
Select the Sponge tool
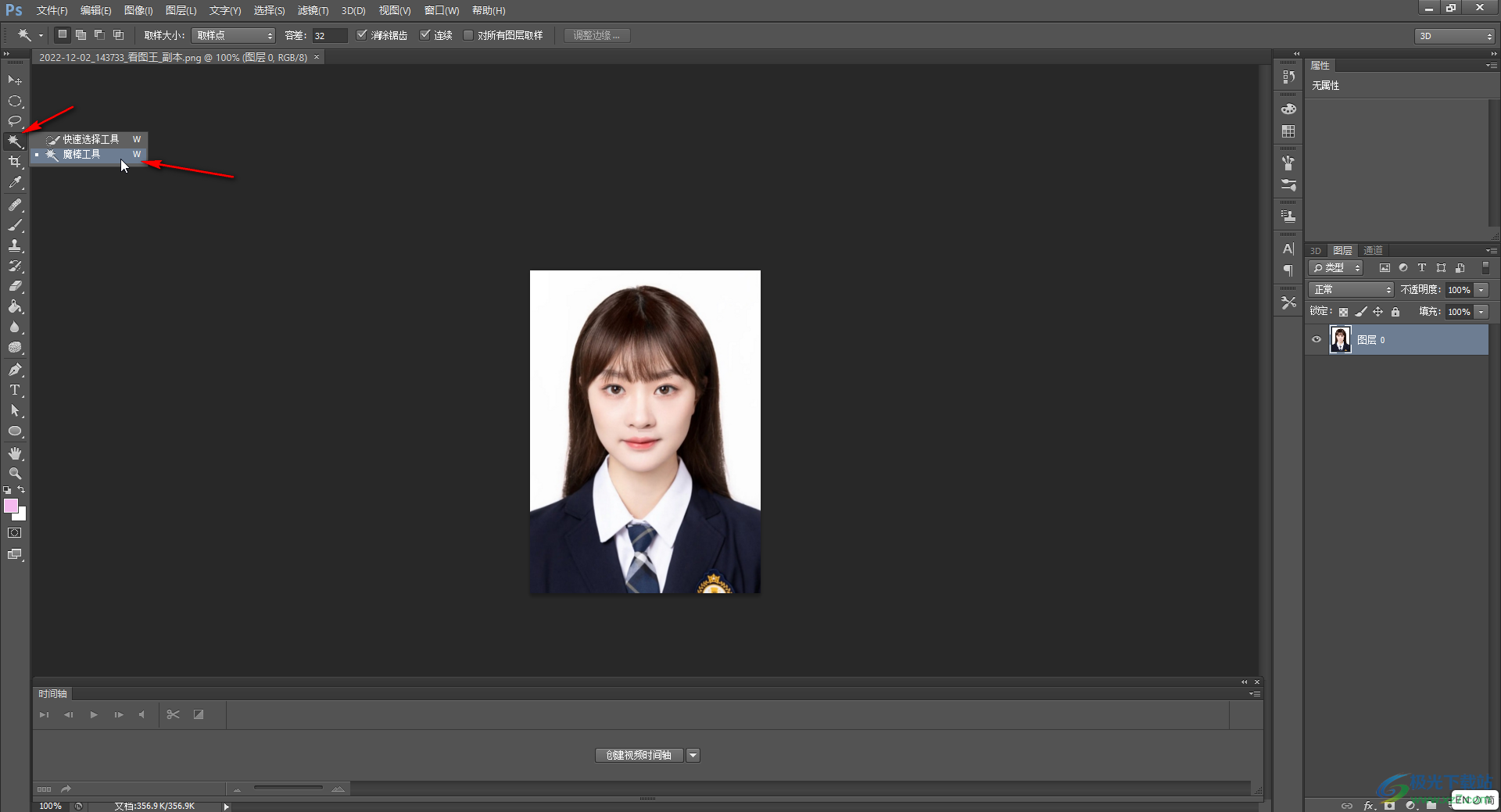[x=15, y=348]
